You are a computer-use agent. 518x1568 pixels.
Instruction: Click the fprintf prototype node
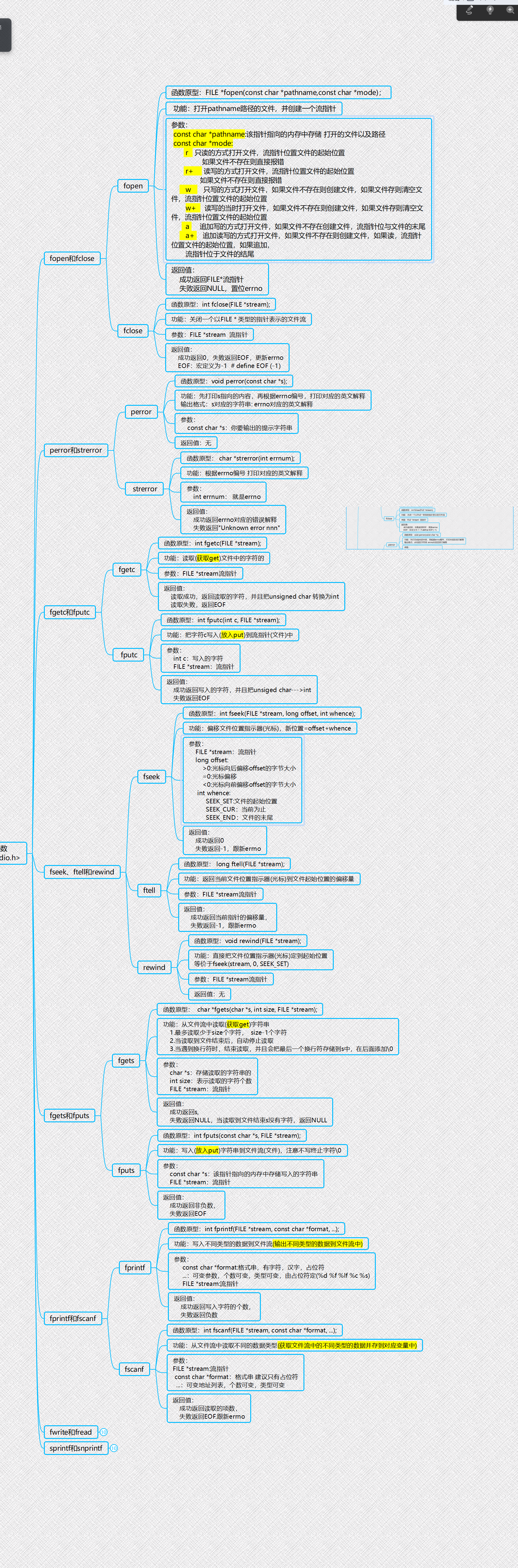click(x=257, y=1229)
